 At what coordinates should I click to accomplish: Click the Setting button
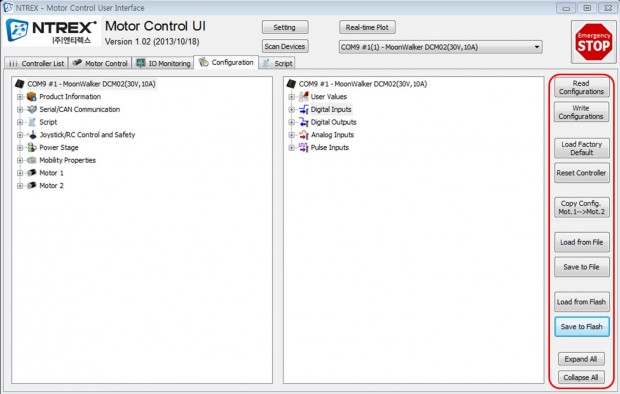click(285, 27)
